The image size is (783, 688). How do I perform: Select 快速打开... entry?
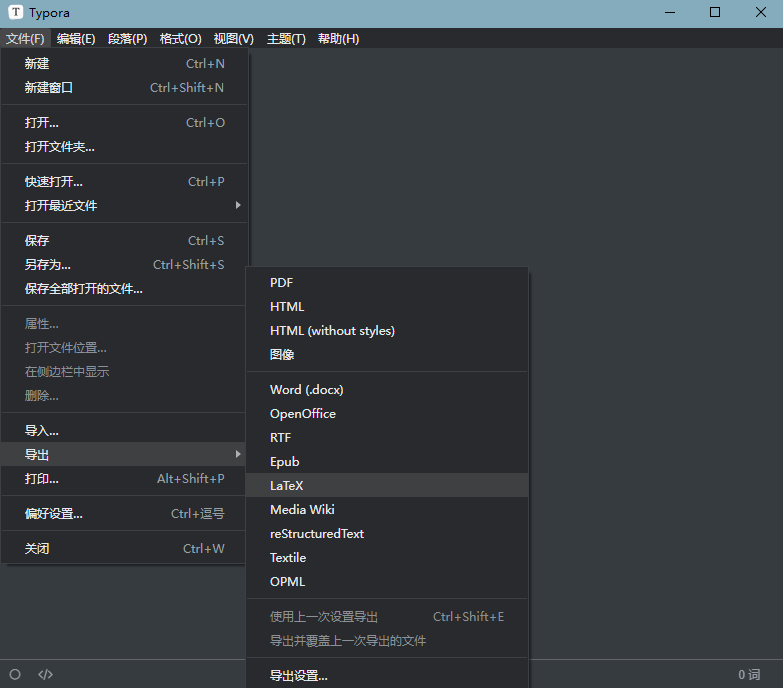tap(124, 182)
